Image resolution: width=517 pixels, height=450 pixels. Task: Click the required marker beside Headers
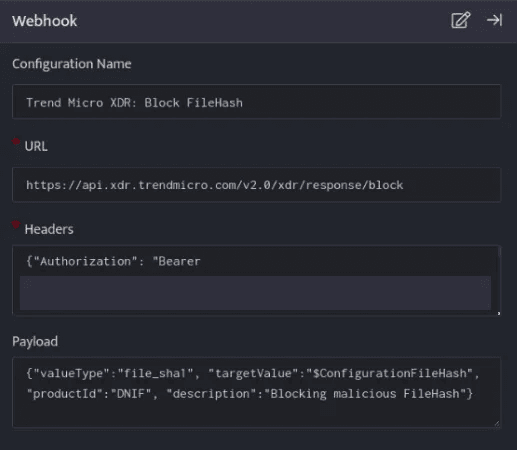pos(16,225)
